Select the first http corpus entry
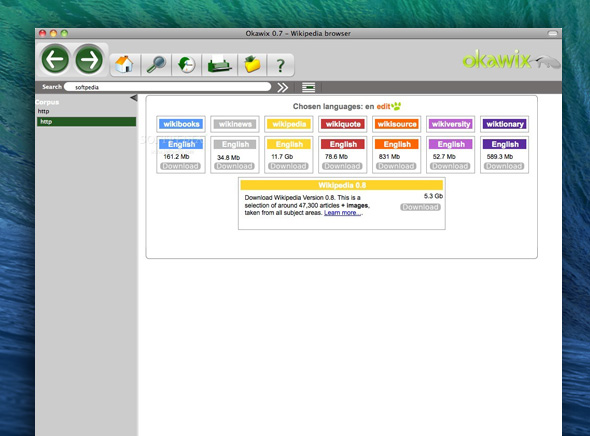This screenshot has height=436, width=590. click(x=86, y=111)
